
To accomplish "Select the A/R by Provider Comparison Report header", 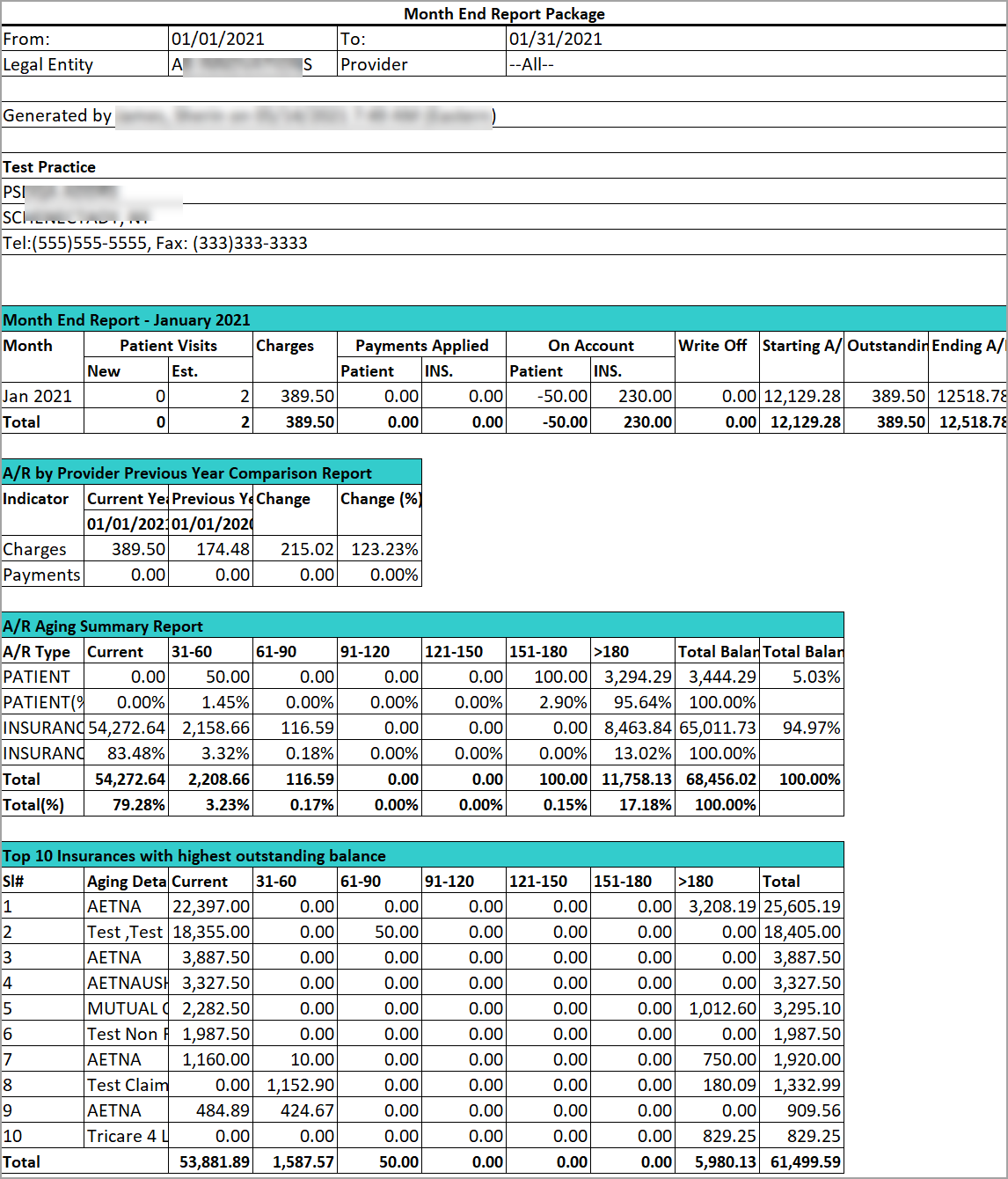I will tap(187, 473).
